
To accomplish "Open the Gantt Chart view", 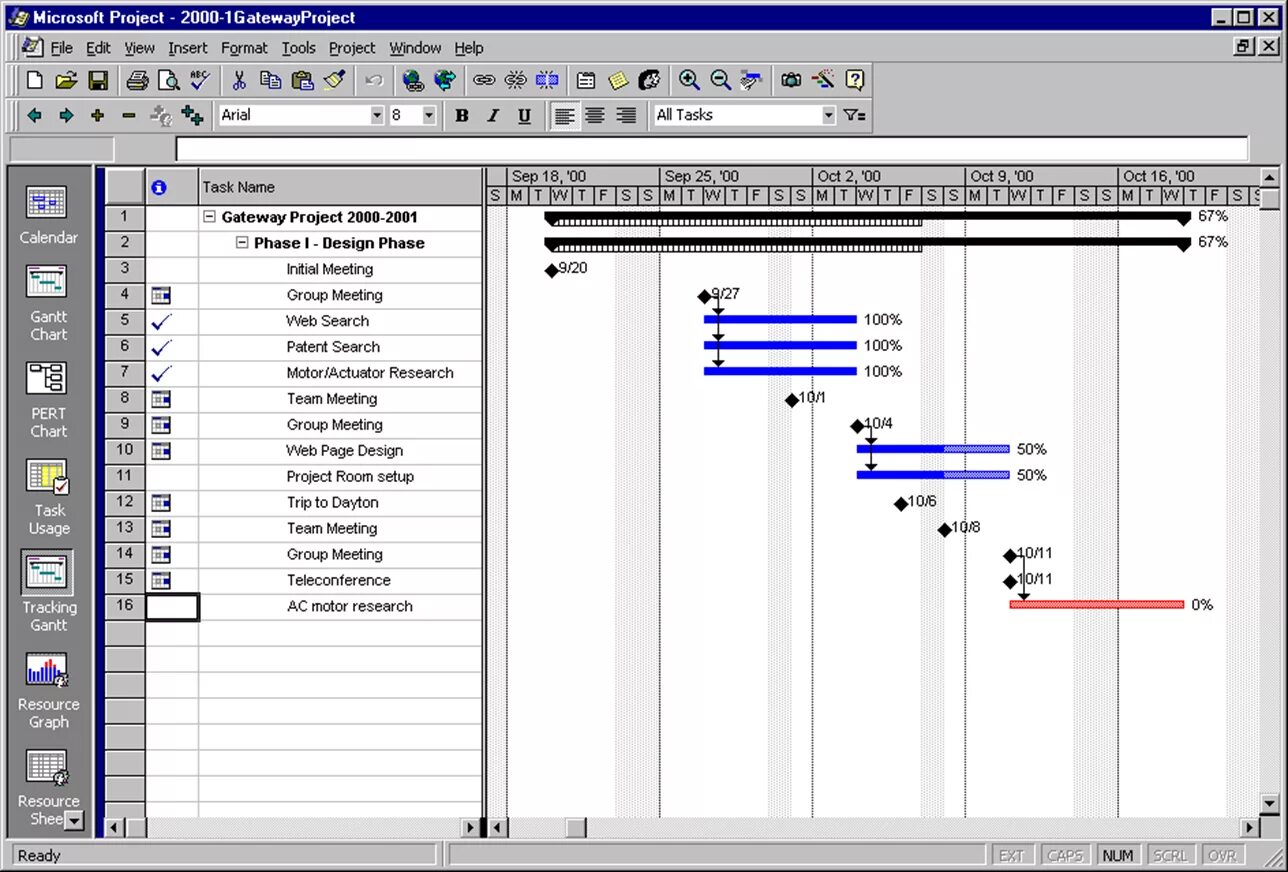I will (x=48, y=303).
